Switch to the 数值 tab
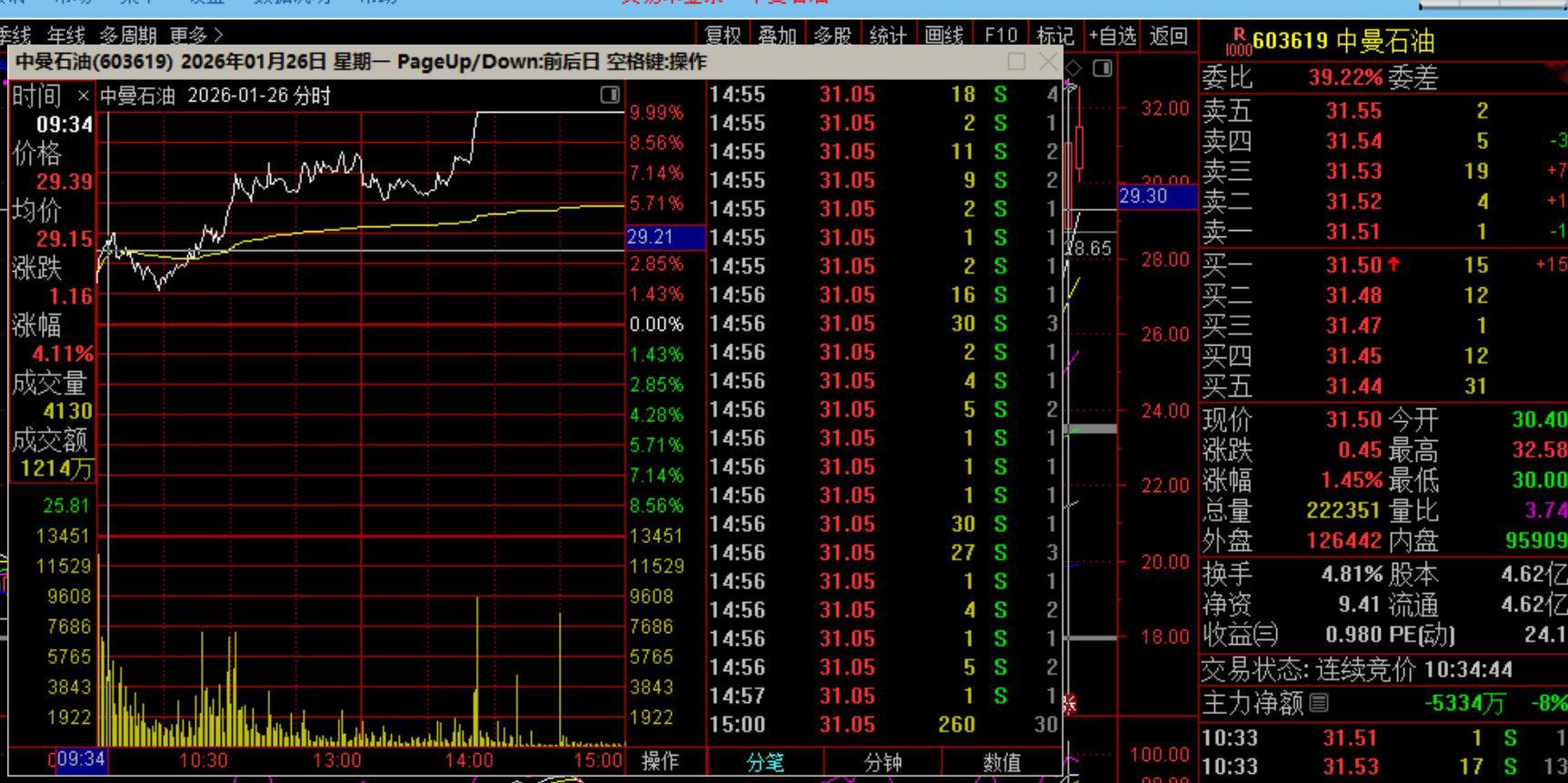This screenshot has width=1568, height=783. [1002, 762]
